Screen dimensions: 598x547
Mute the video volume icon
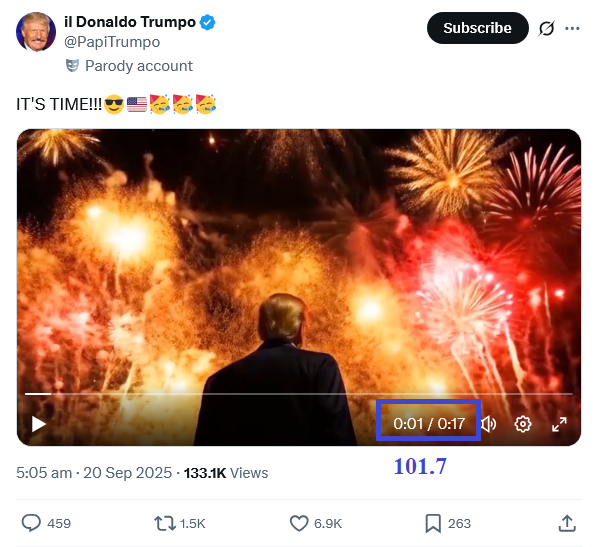pos(489,424)
